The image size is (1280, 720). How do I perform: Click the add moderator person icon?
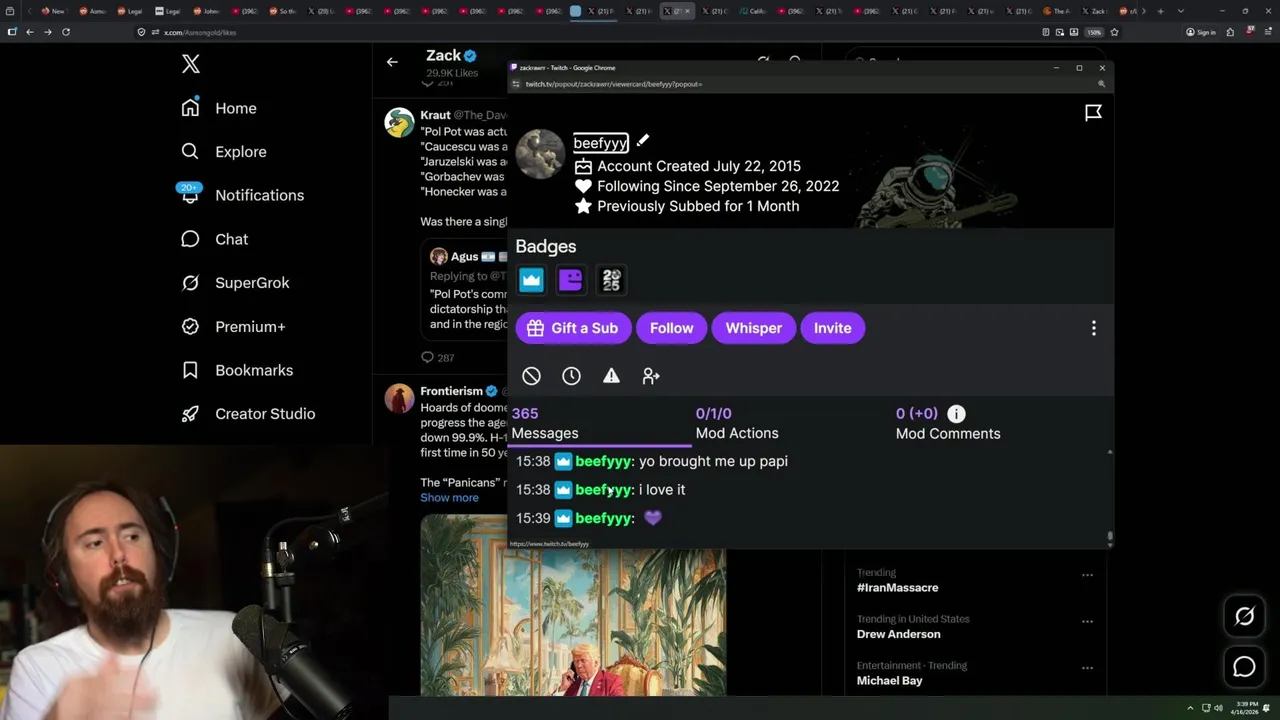[x=651, y=376]
